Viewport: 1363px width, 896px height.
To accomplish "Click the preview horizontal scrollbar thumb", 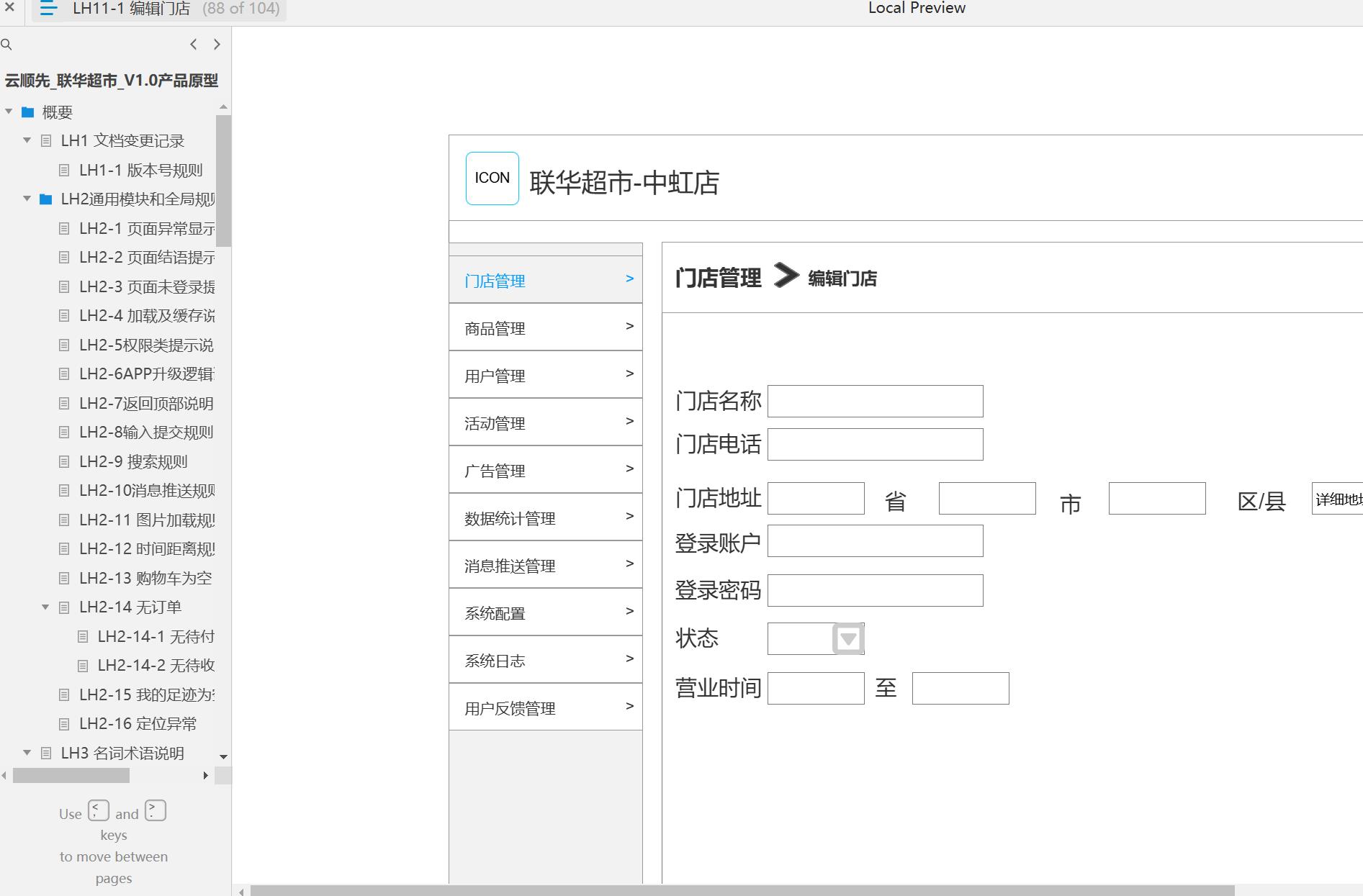I will tap(742, 891).
